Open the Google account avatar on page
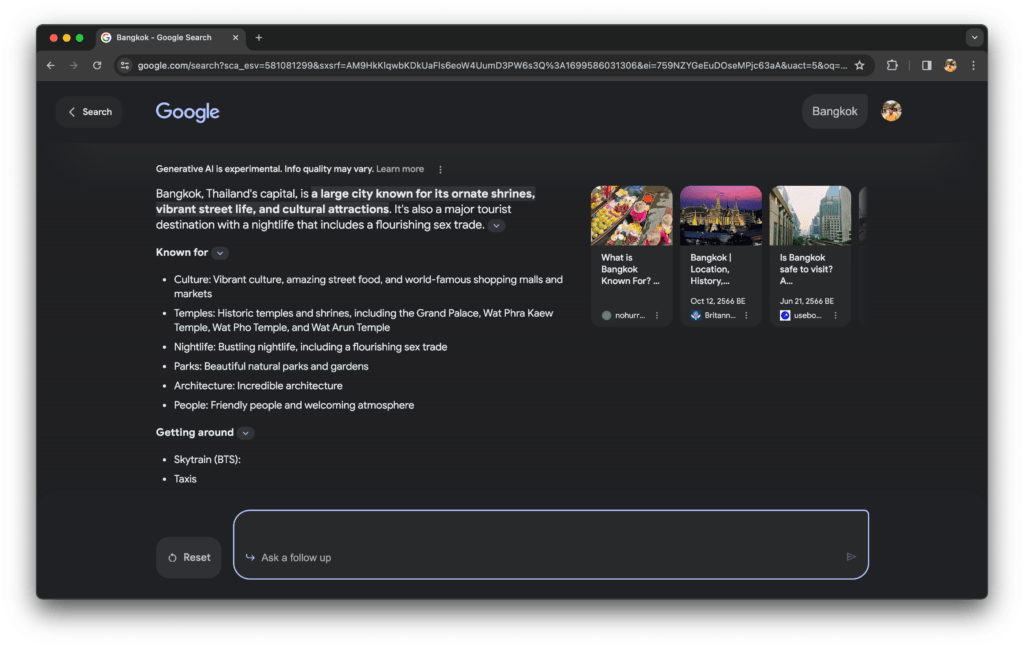The image size is (1024, 647). click(x=891, y=111)
